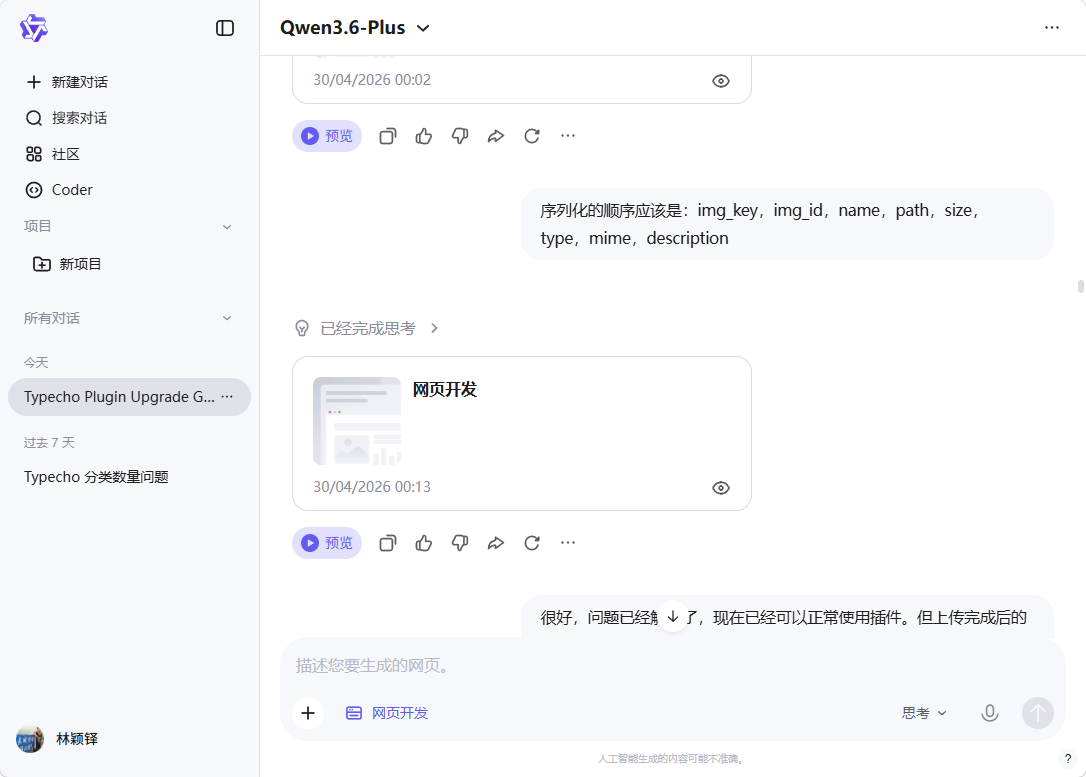The width and height of the screenshot is (1086, 777).
Task: Like the response below 00:02 card
Action: click(424, 136)
